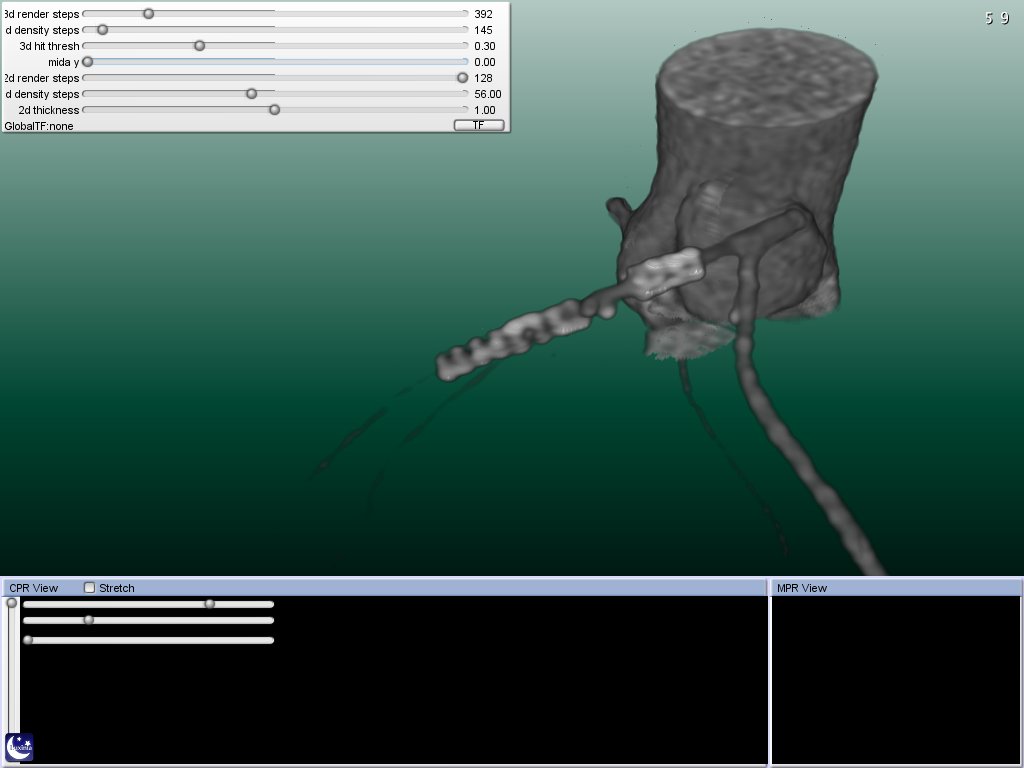Click the 2d render steps slider handle
Viewport: 1024px width, 768px height.
(462, 78)
